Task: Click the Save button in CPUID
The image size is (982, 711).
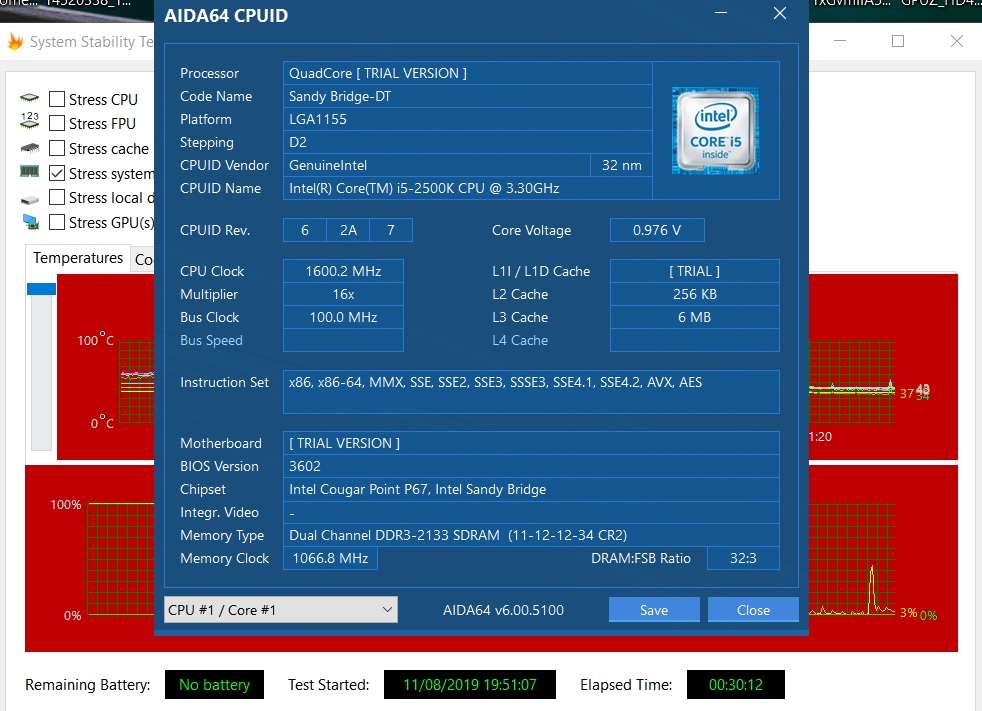Action: pos(654,610)
